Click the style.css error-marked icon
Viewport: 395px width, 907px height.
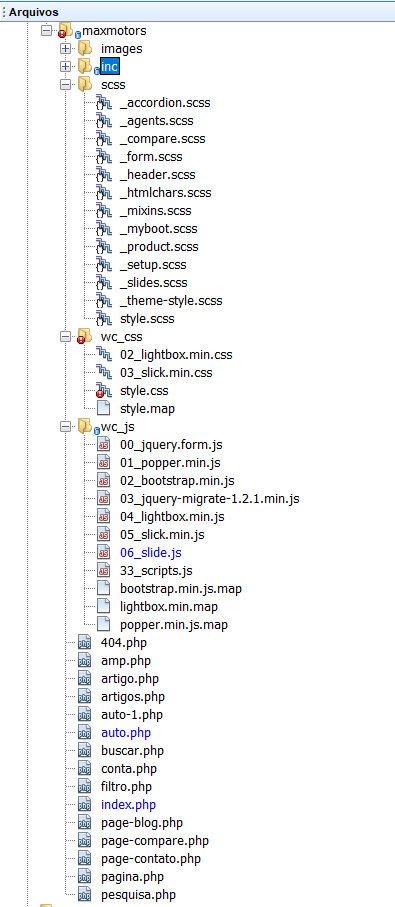103,390
